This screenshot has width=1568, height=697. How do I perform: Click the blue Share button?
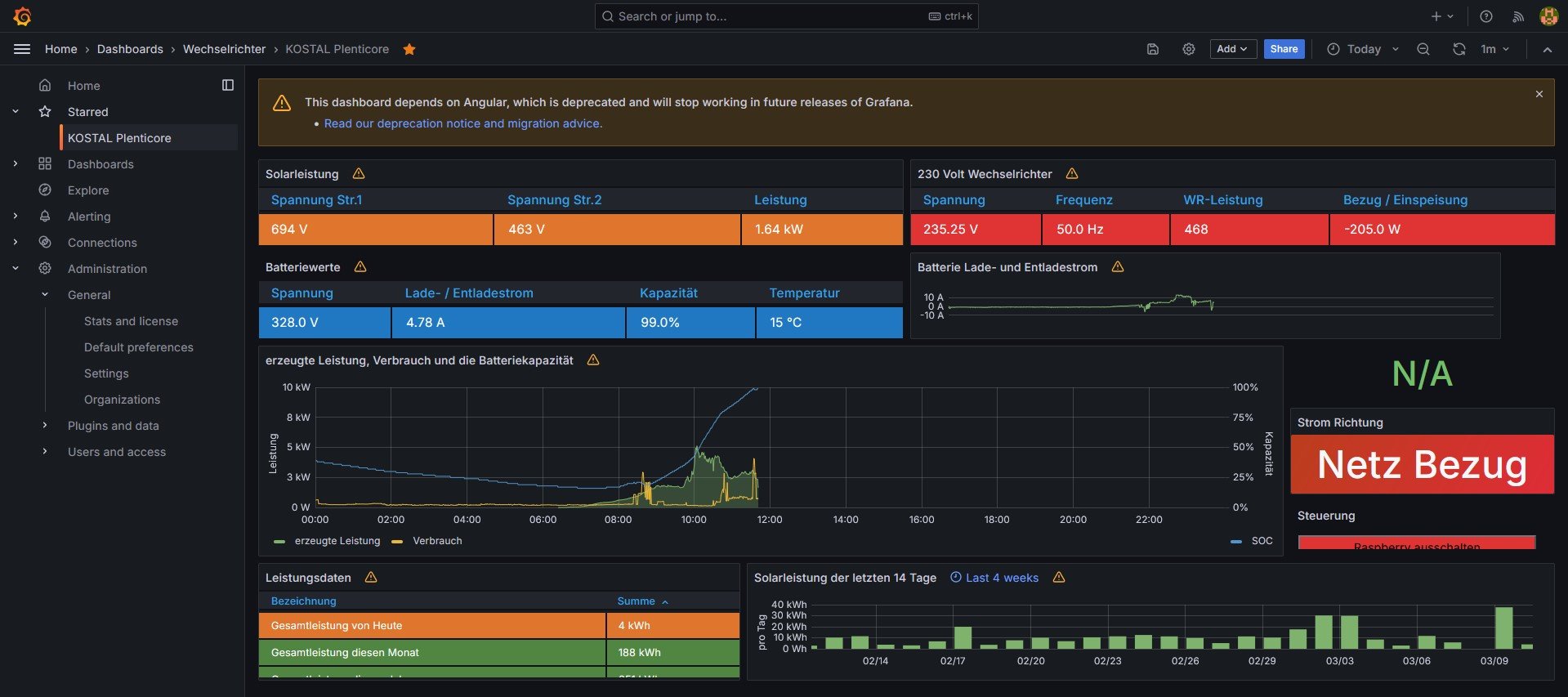click(x=1283, y=49)
